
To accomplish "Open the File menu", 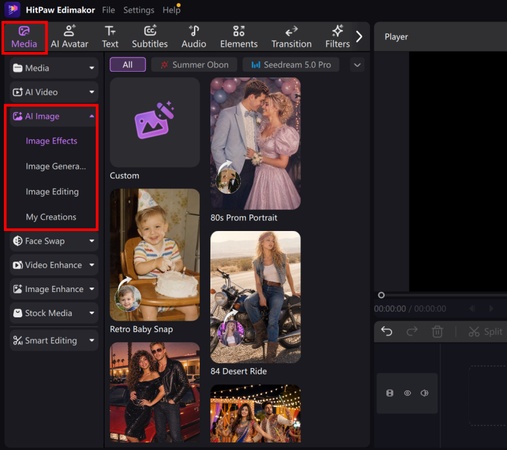I will 108,10.
